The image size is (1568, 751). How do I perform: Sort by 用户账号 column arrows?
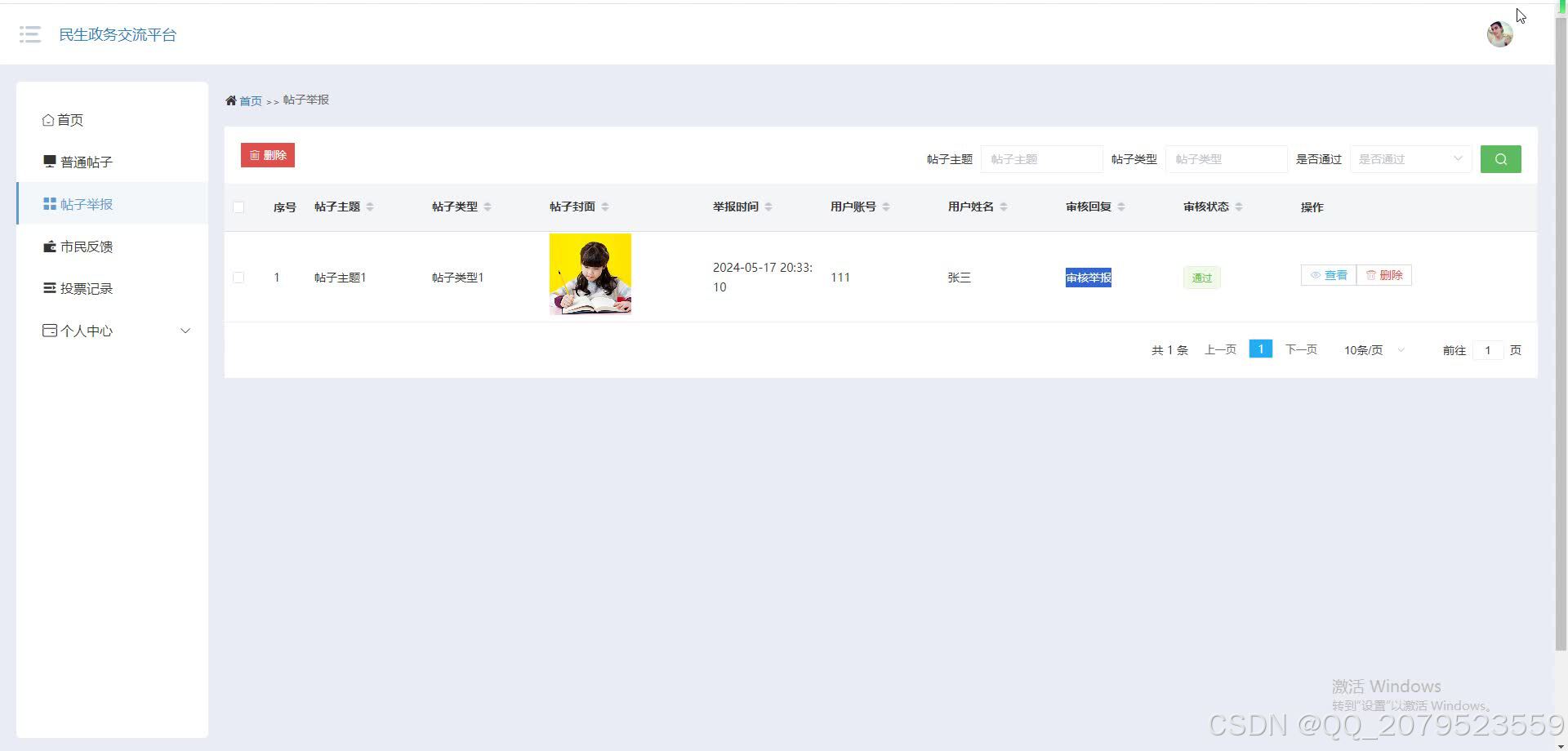(886, 207)
